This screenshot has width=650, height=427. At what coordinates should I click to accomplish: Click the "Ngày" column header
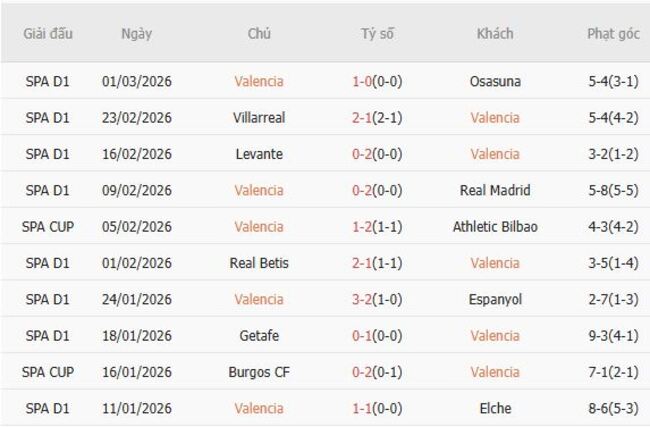137,33
